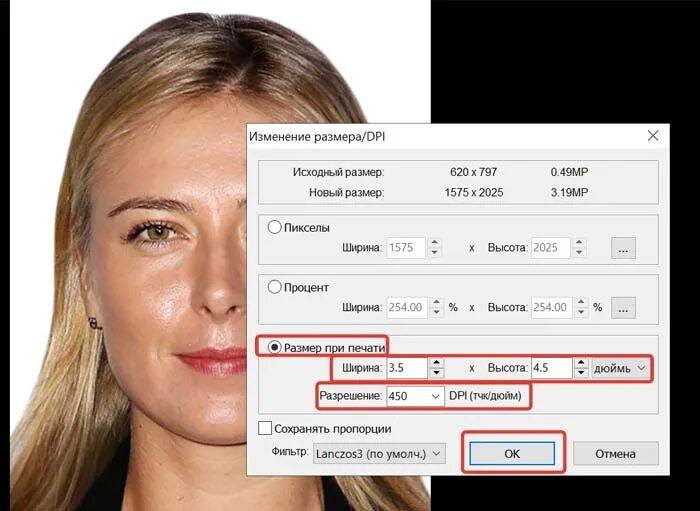Decrease print width with down arrow

coord(436,373)
